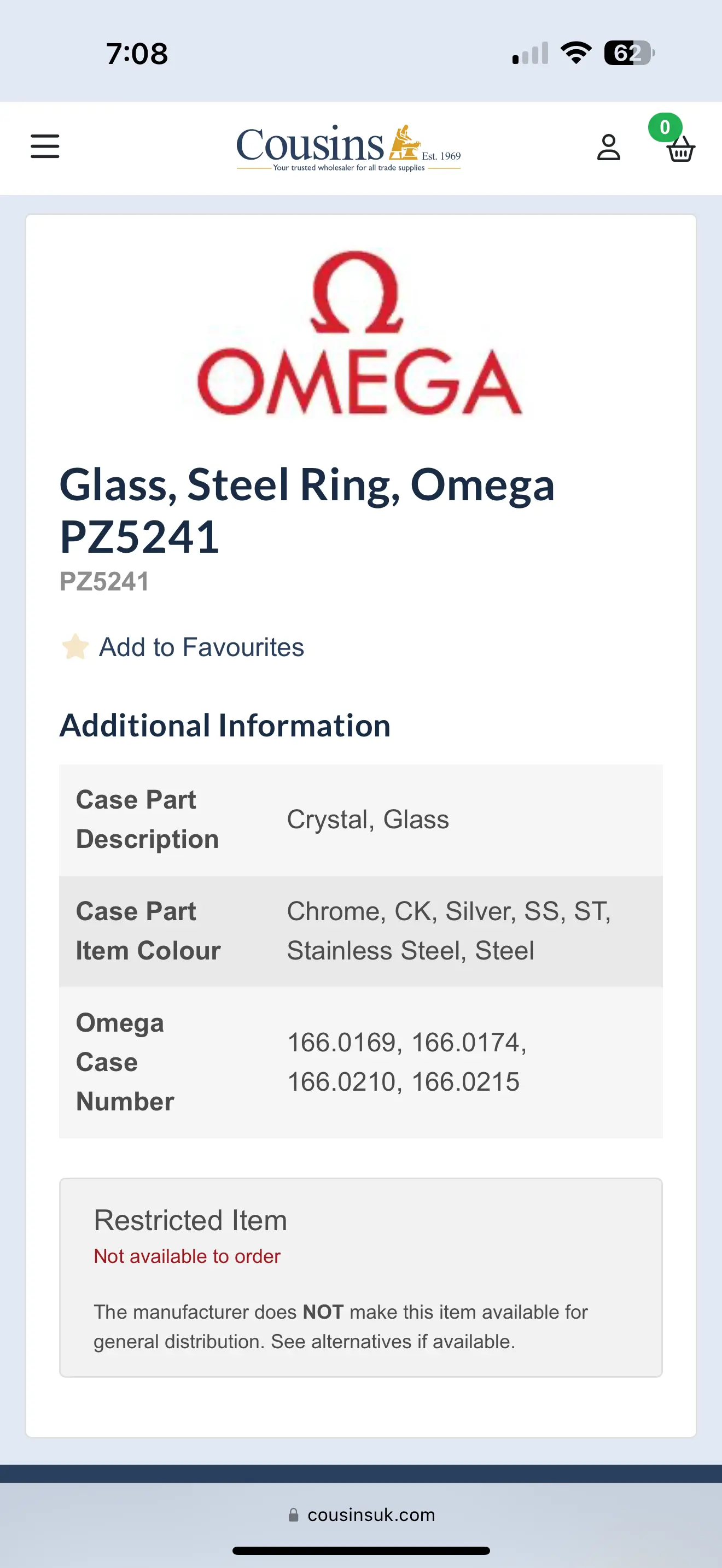Tap the basket item count badge

click(x=664, y=127)
